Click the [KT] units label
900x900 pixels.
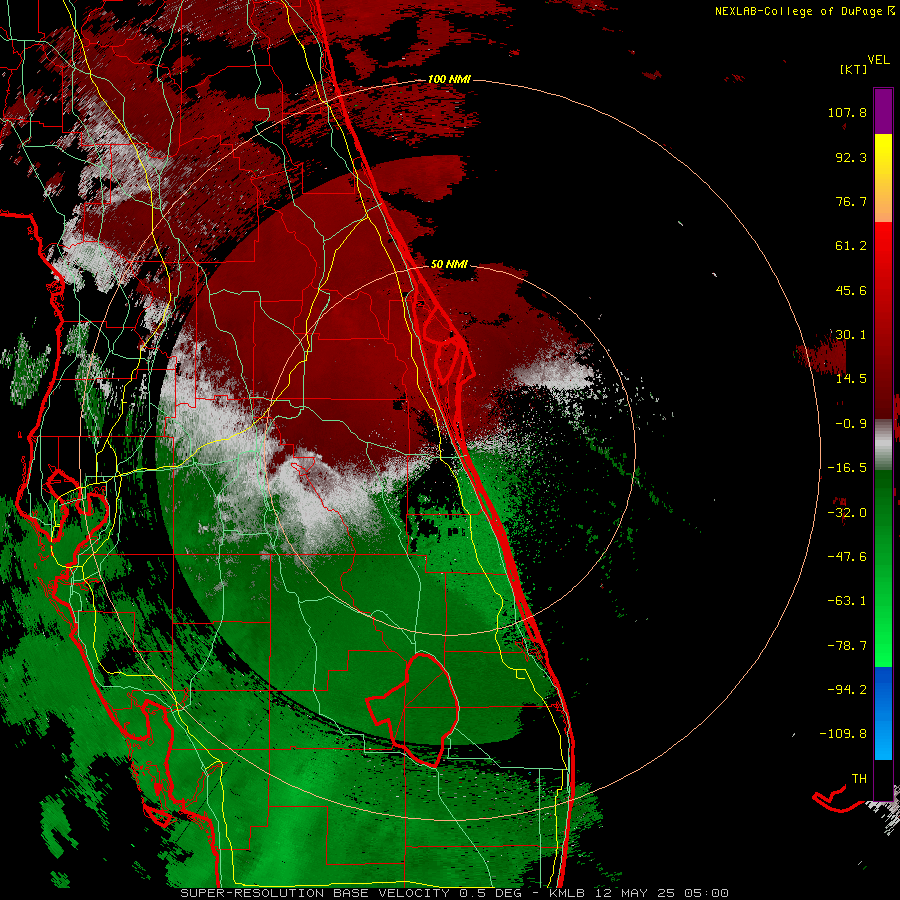click(x=853, y=69)
